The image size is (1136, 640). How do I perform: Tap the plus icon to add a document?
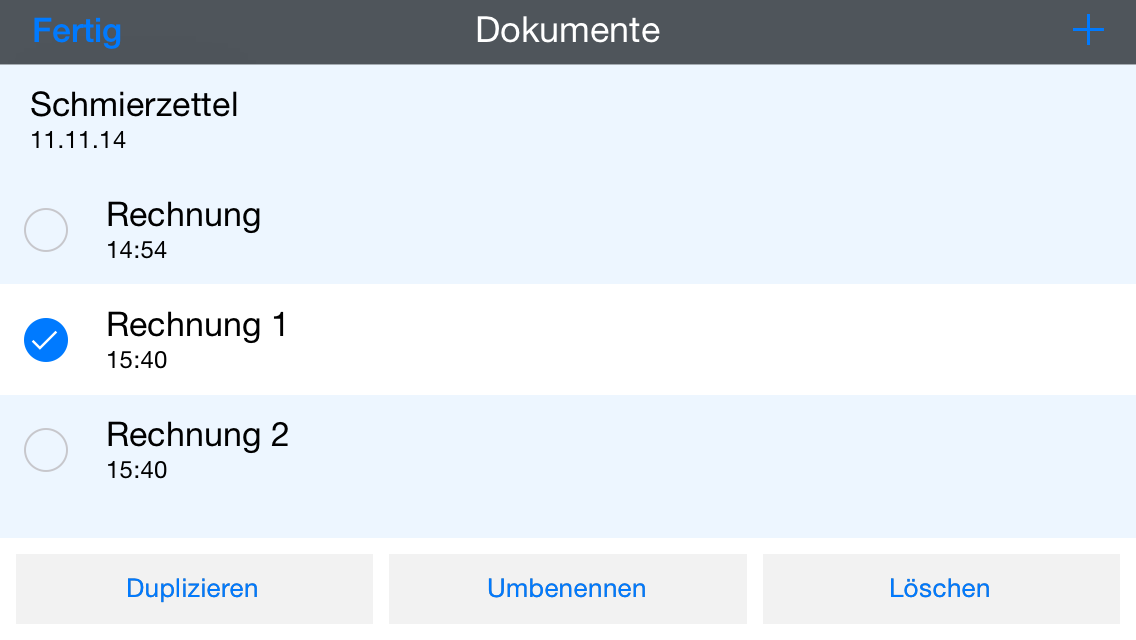pyautogui.click(x=1088, y=31)
